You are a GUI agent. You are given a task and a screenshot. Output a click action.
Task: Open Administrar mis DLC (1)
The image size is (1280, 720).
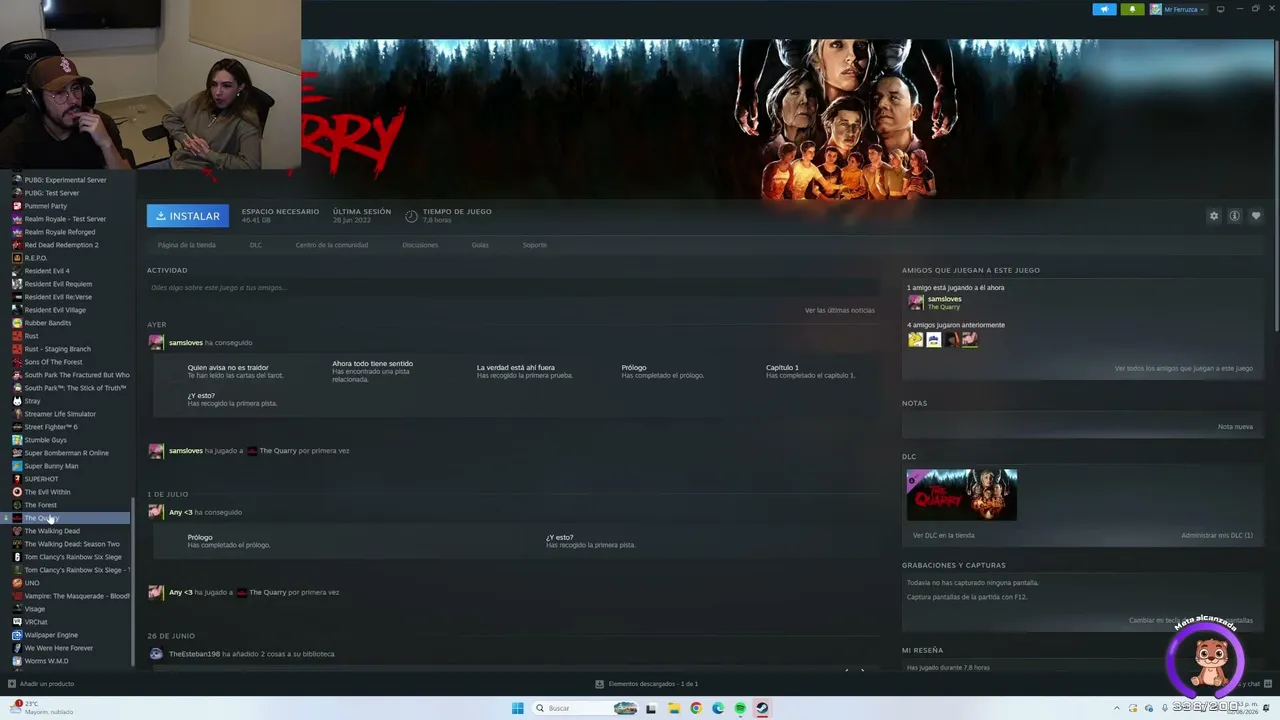click(x=1217, y=536)
